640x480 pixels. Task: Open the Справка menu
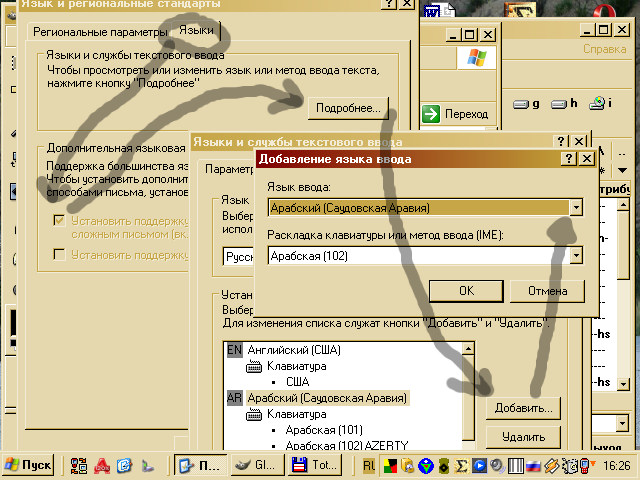(605, 48)
